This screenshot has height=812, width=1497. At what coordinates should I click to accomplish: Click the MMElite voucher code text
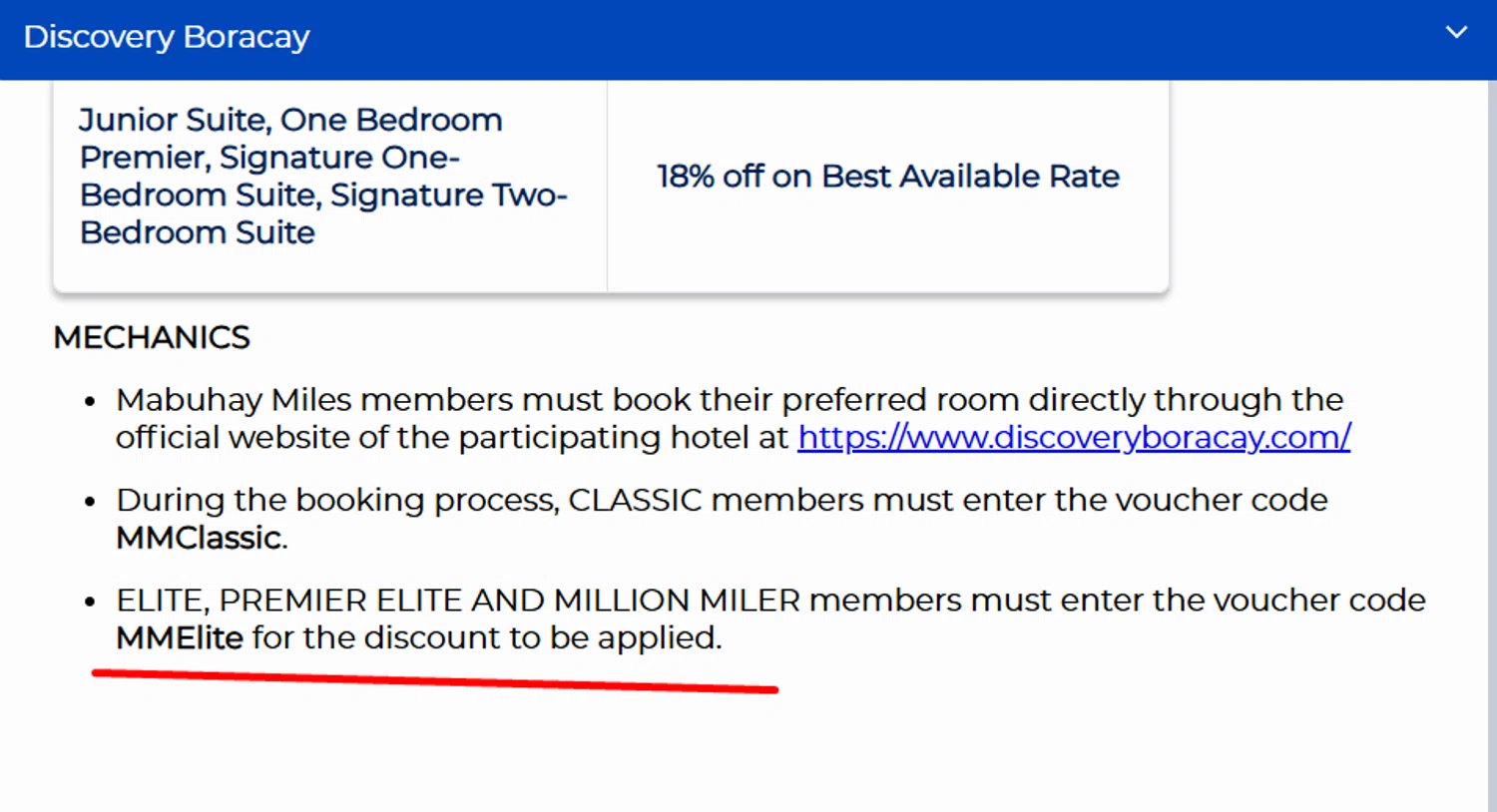coord(180,637)
